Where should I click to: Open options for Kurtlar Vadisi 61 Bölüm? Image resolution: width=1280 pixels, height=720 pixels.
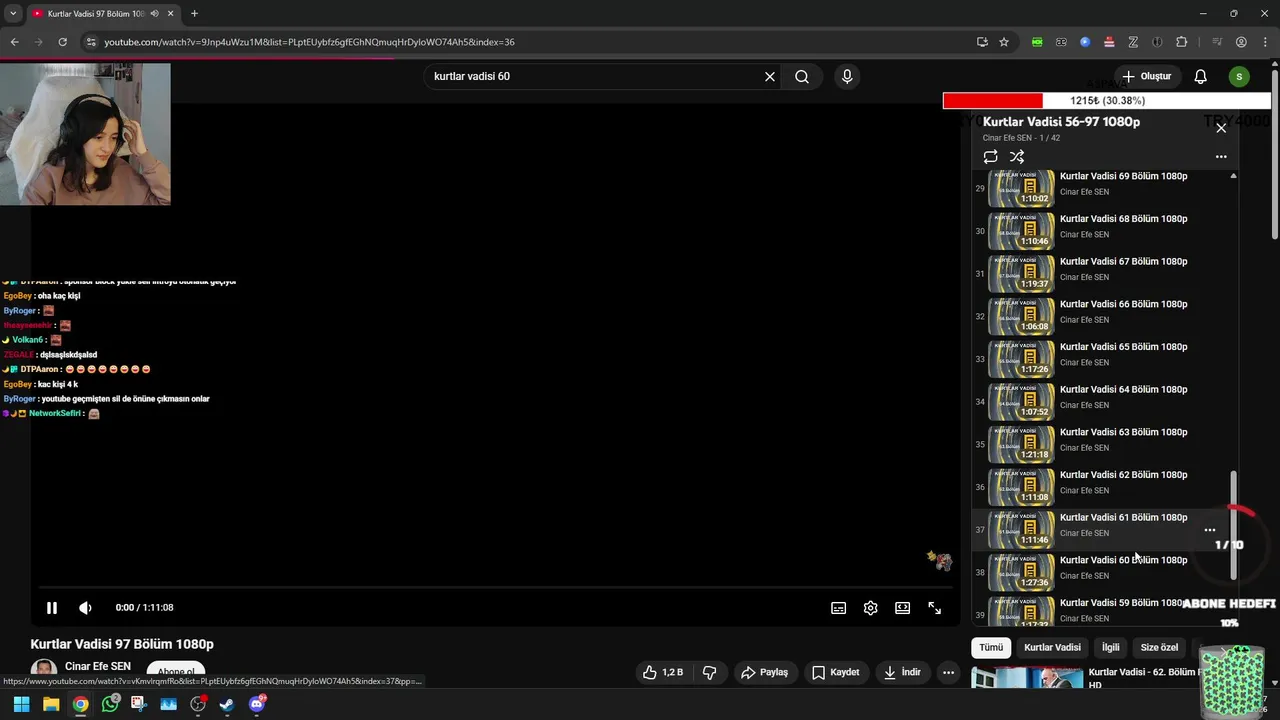[1210, 530]
